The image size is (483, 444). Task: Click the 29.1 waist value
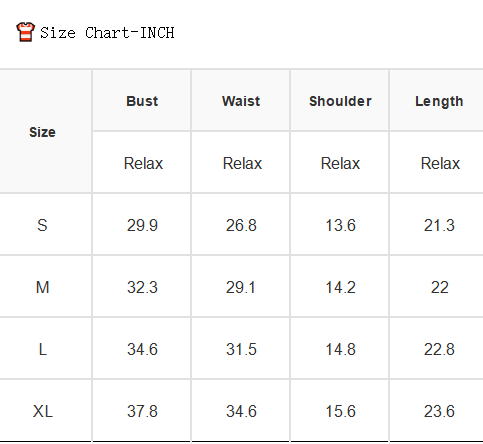coord(241,287)
